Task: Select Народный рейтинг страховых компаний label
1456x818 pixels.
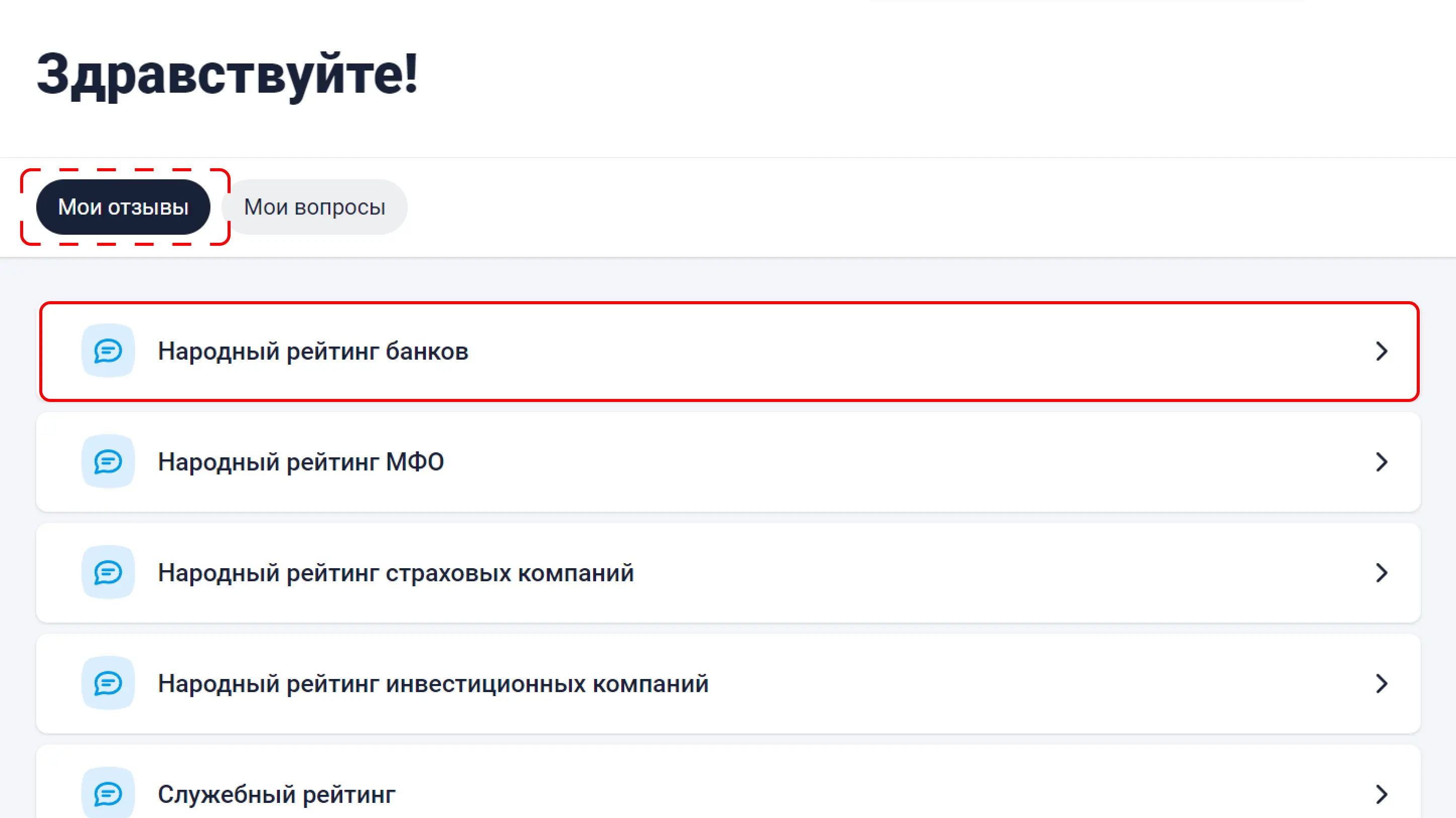Action: coord(396,573)
